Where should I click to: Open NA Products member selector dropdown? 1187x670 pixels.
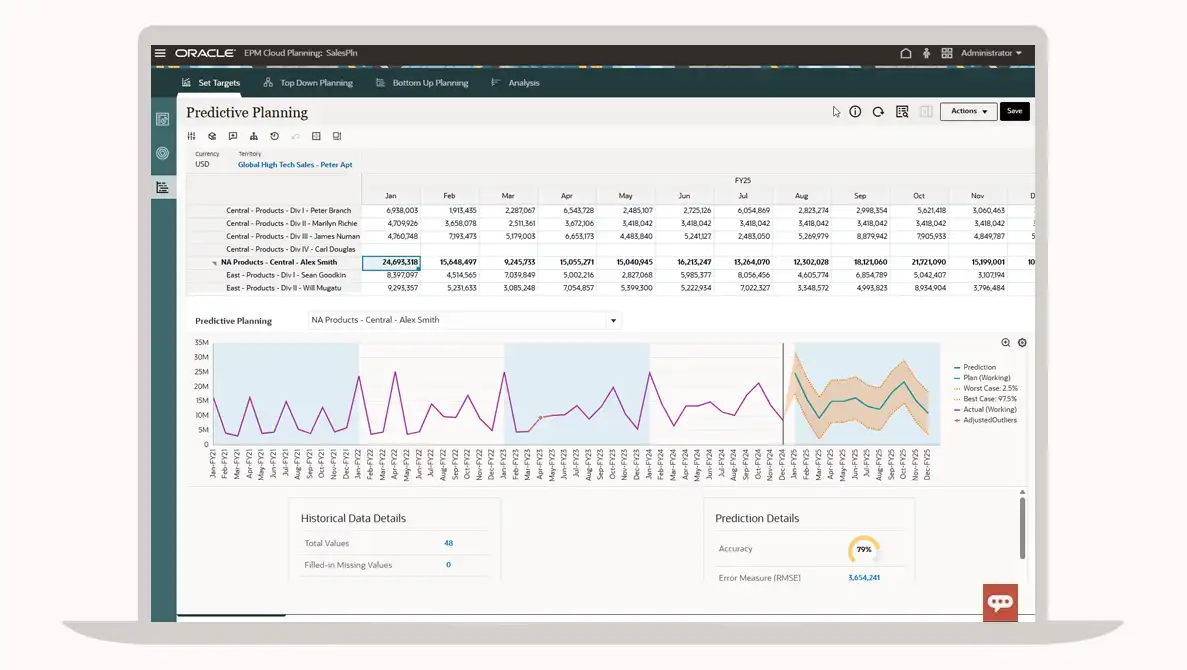pos(613,321)
